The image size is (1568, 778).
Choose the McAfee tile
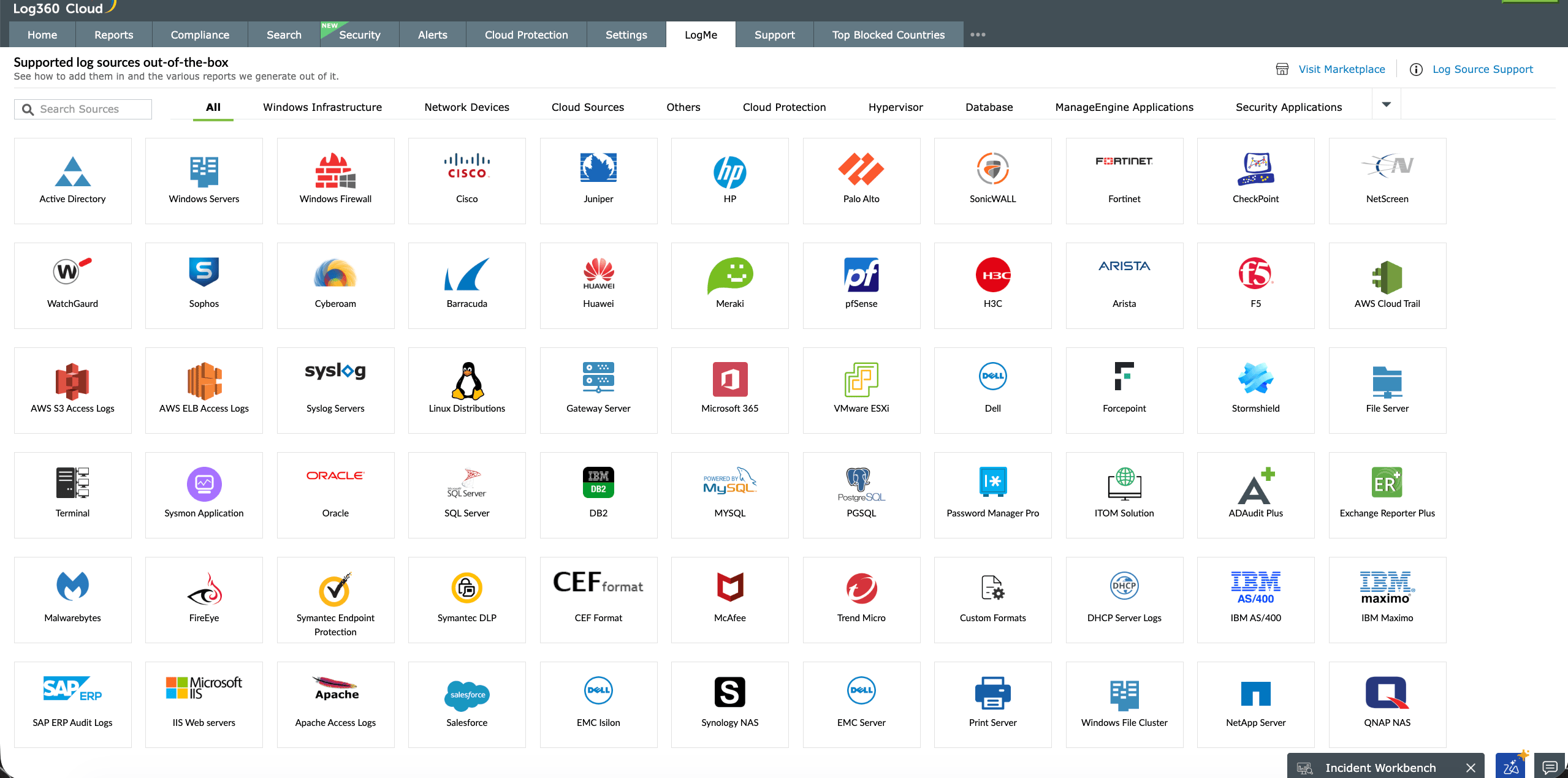point(730,600)
